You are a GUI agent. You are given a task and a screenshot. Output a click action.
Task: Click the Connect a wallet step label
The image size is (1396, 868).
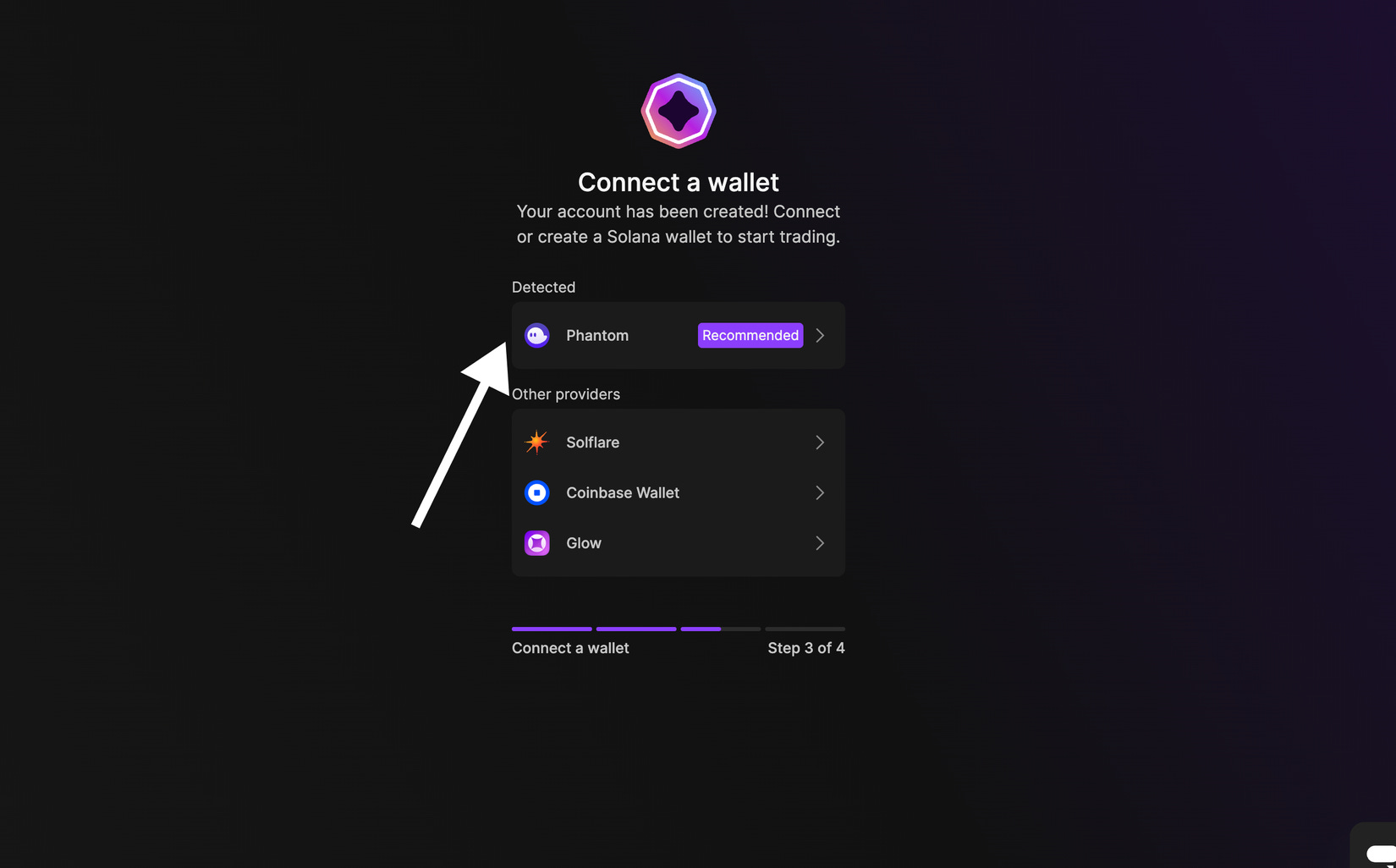[x=569, y=647]
